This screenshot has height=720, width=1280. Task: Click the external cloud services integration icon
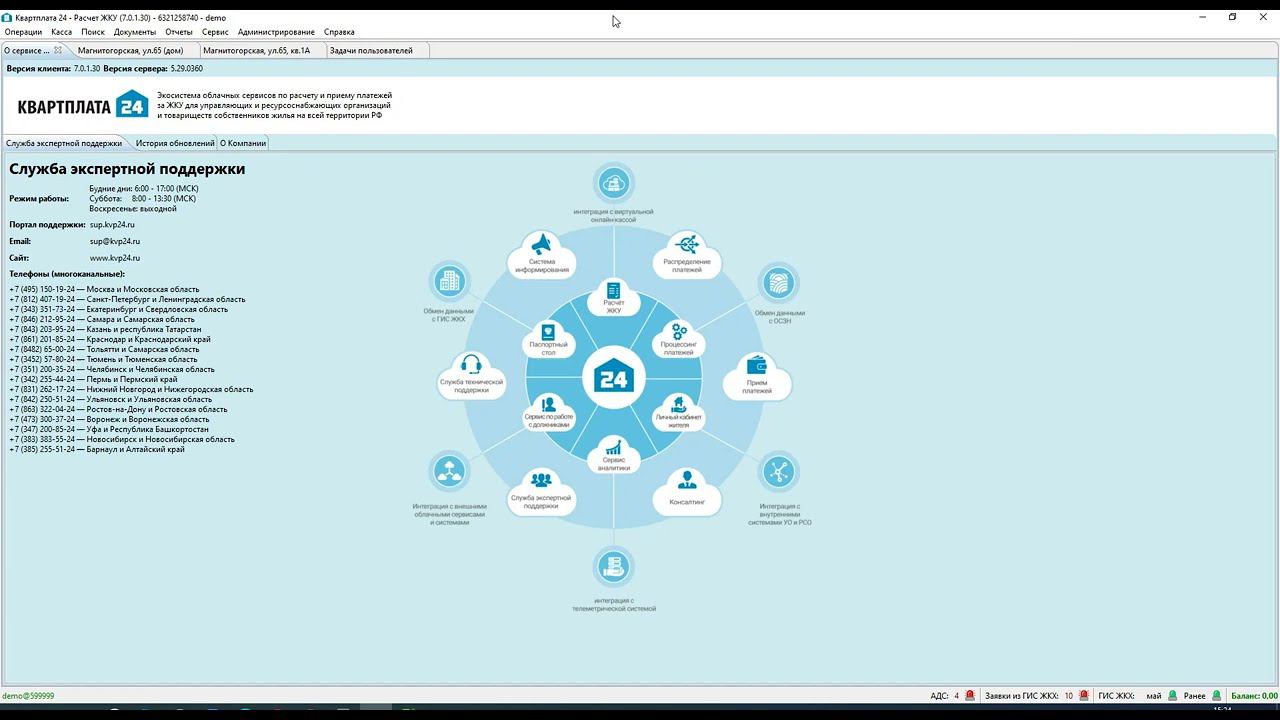point(449,472)
